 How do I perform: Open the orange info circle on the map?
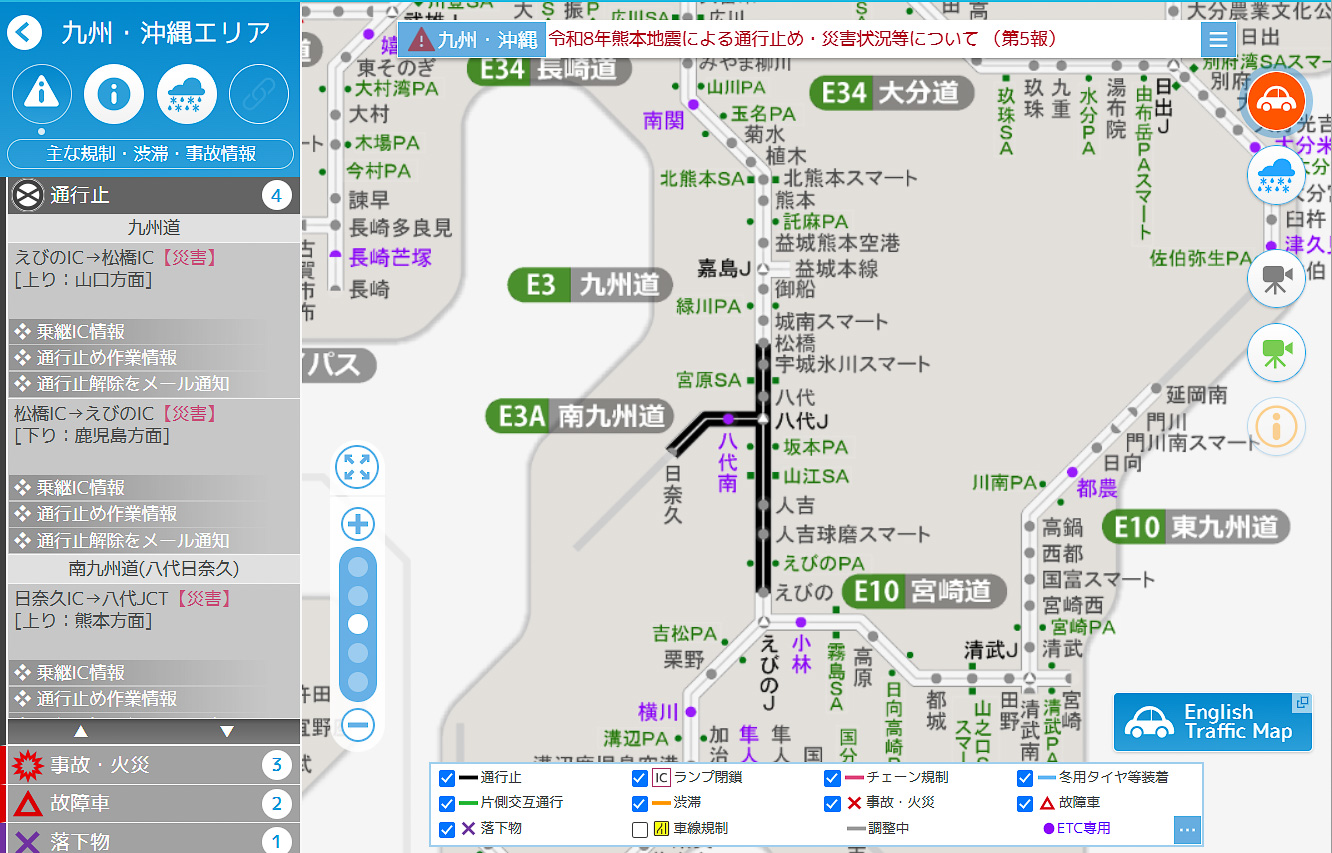click(x=1276, y=427)
